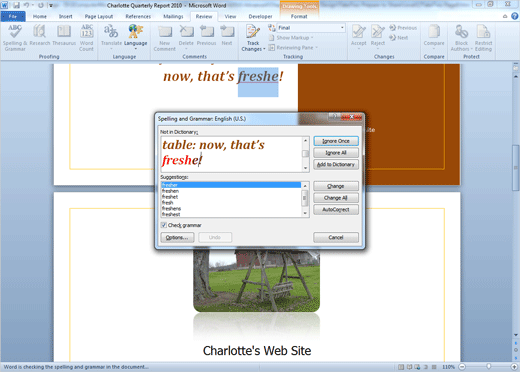
Task: Open the Language dropdown in ribbon
Action: pos(135,37)
